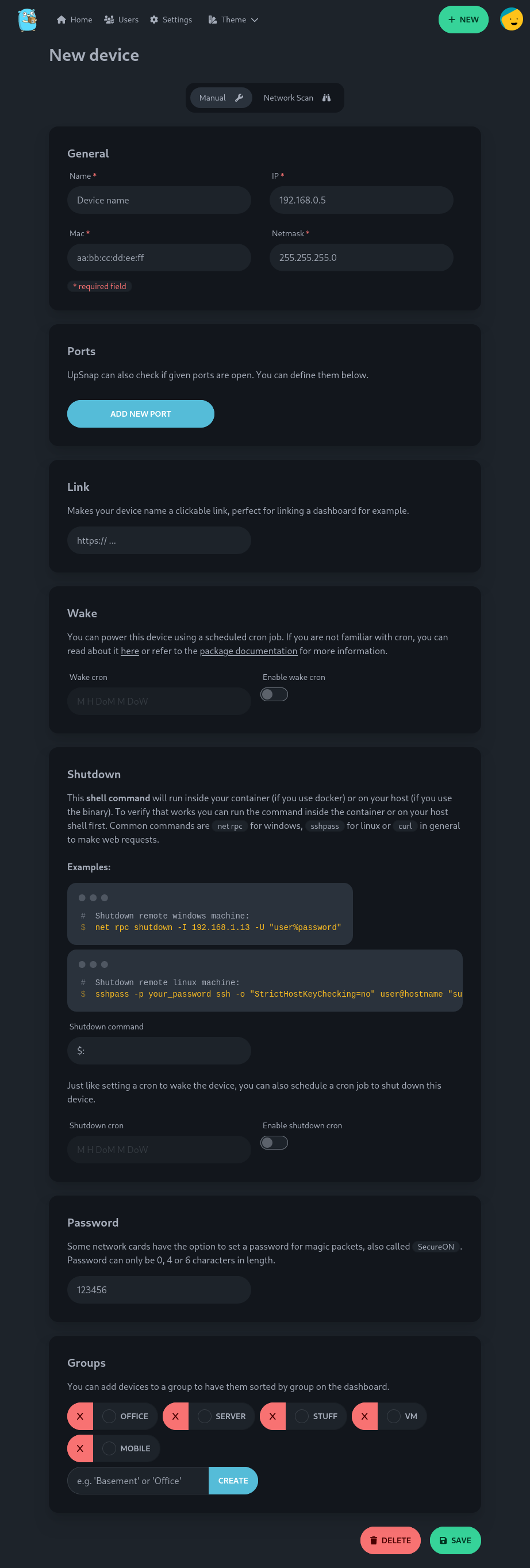This screenshot has height=1568, width=530.
Task: Delete the SERVER group using X
Action: coord(175,1416)
